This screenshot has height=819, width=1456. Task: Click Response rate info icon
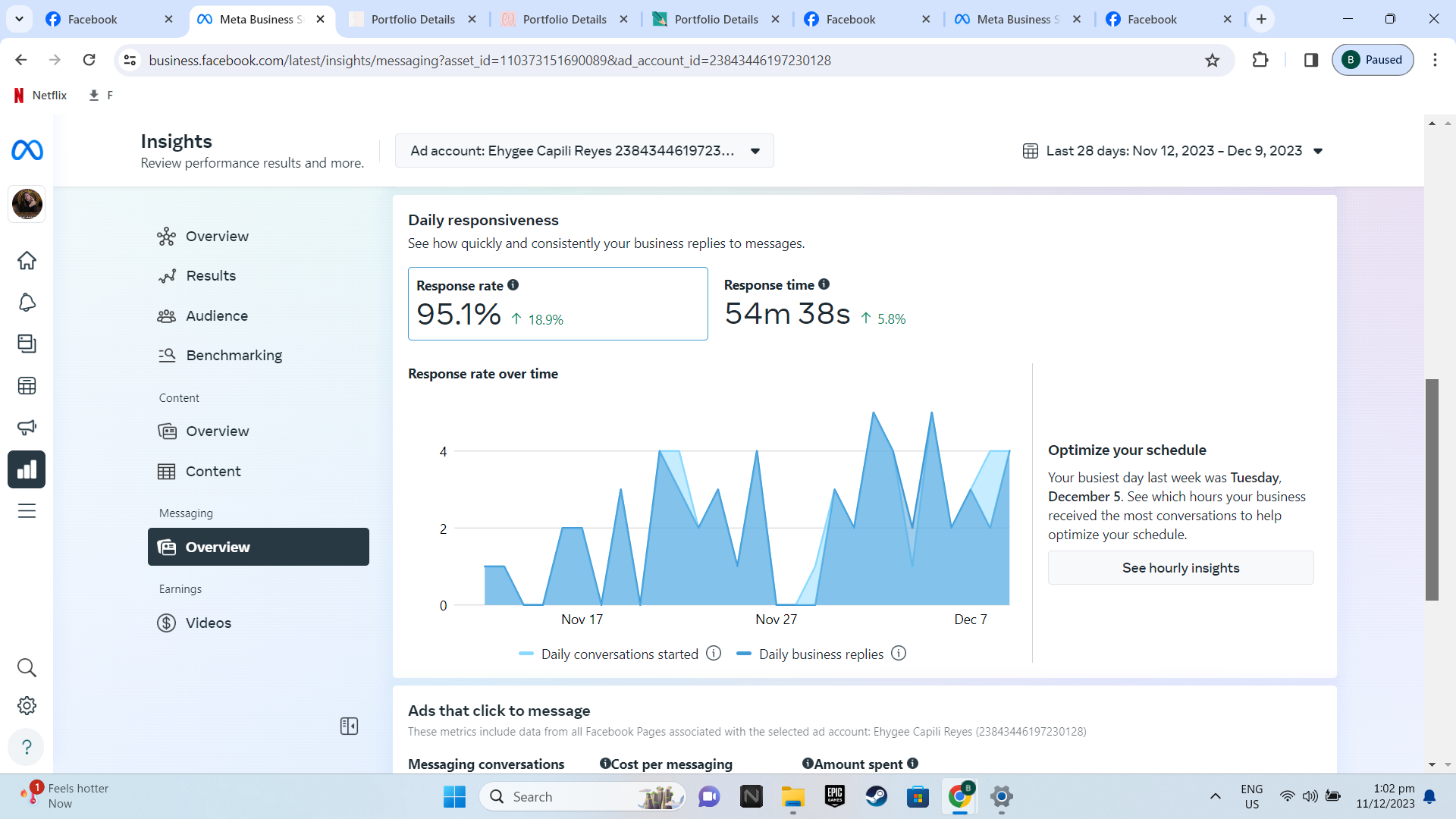pyautogui.click(x=513, y=285)
